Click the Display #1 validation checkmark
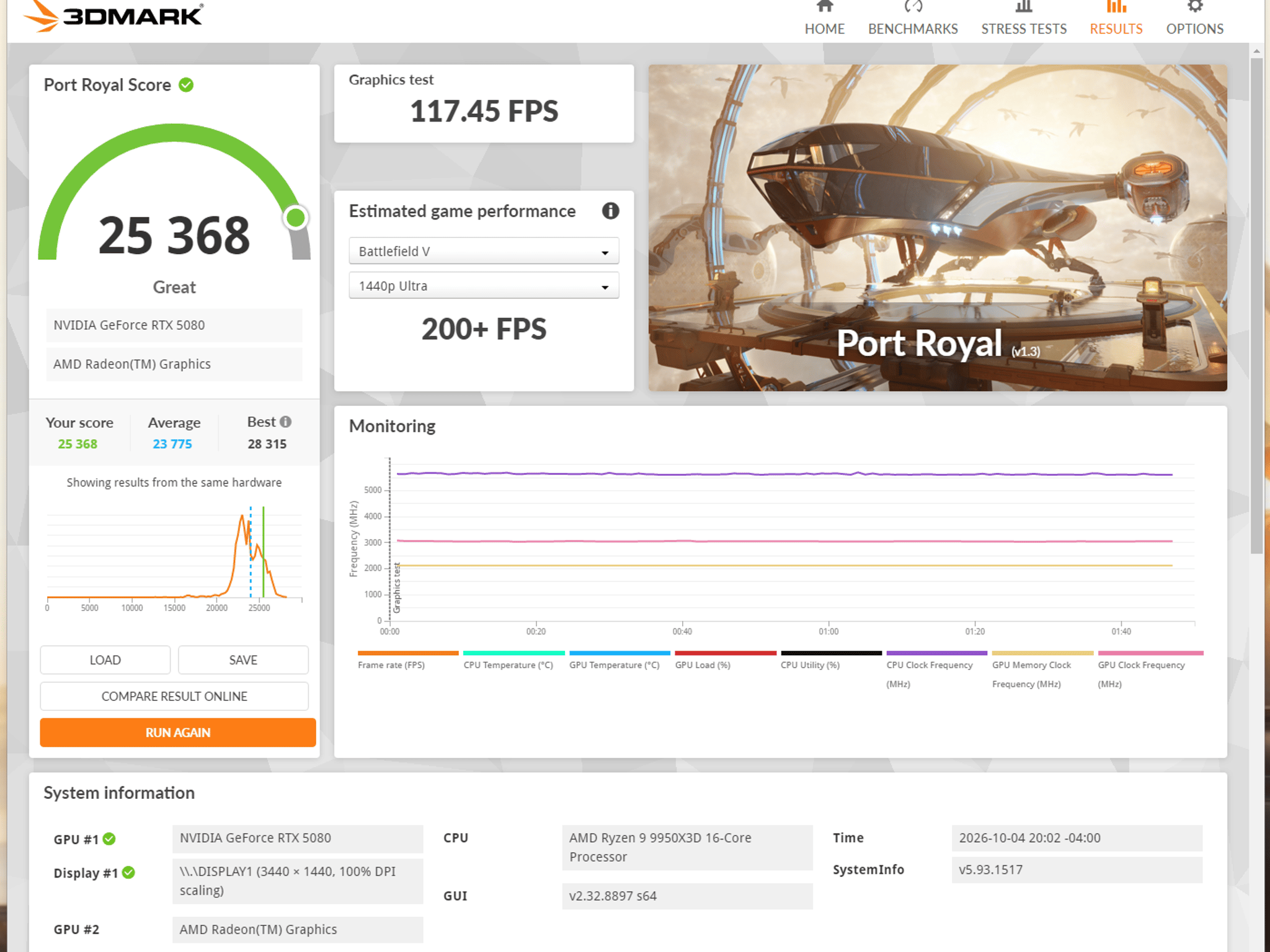 click(x=128, y=873)
